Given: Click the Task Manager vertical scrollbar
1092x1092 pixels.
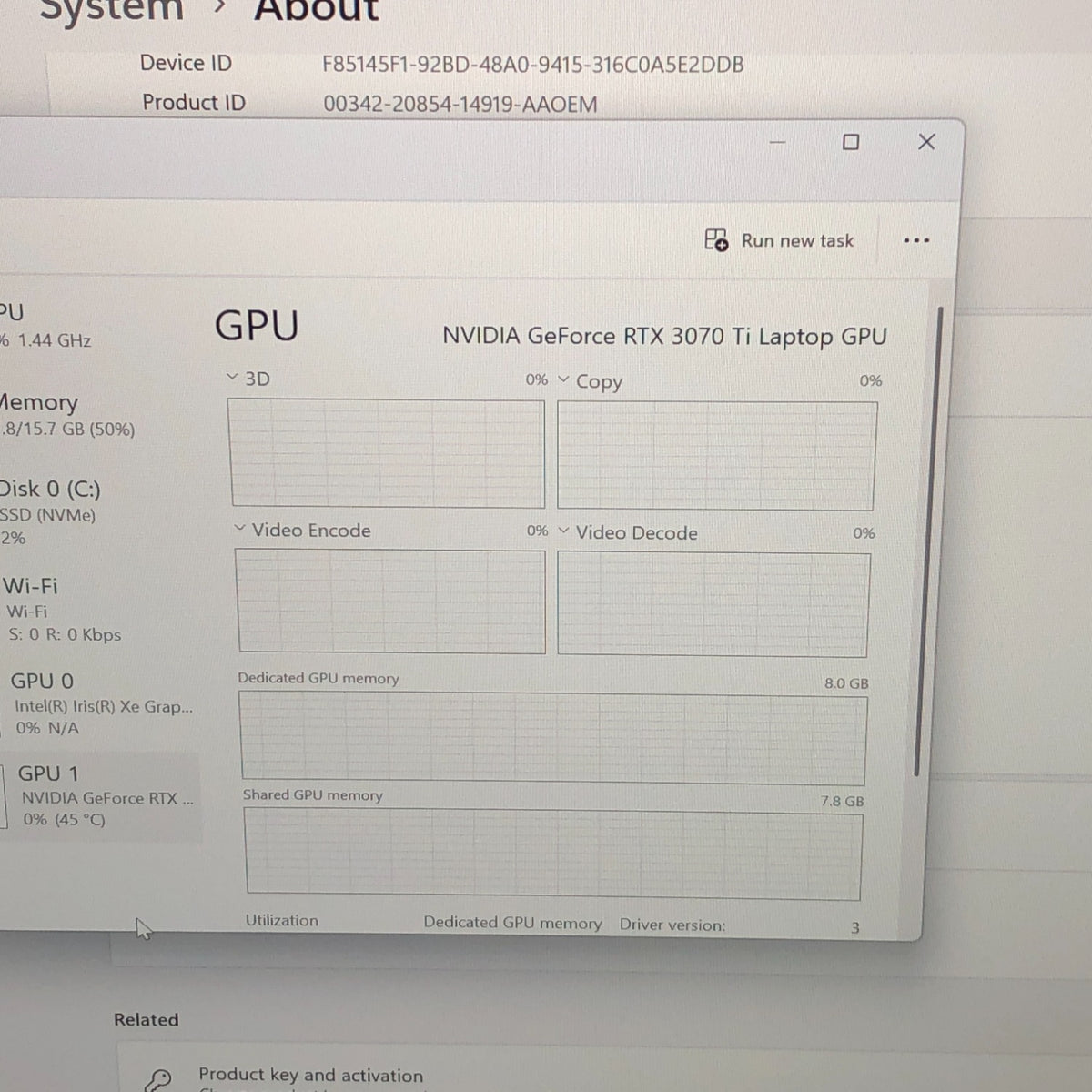Looking at the screenshot, I should (x=926, y=541).
